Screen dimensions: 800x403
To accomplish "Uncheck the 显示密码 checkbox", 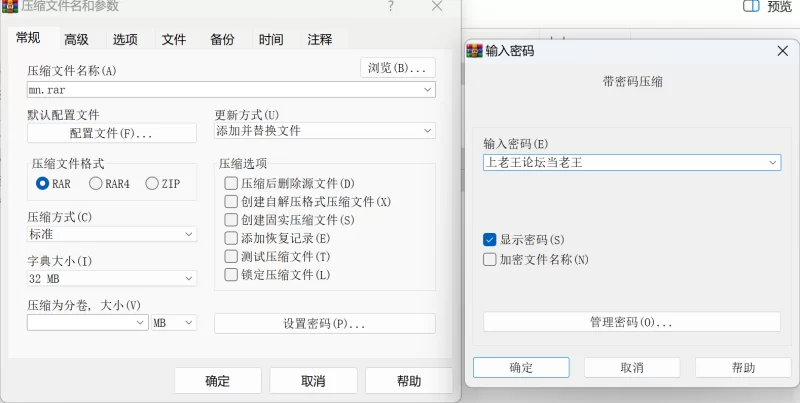I will pos(489,239).
